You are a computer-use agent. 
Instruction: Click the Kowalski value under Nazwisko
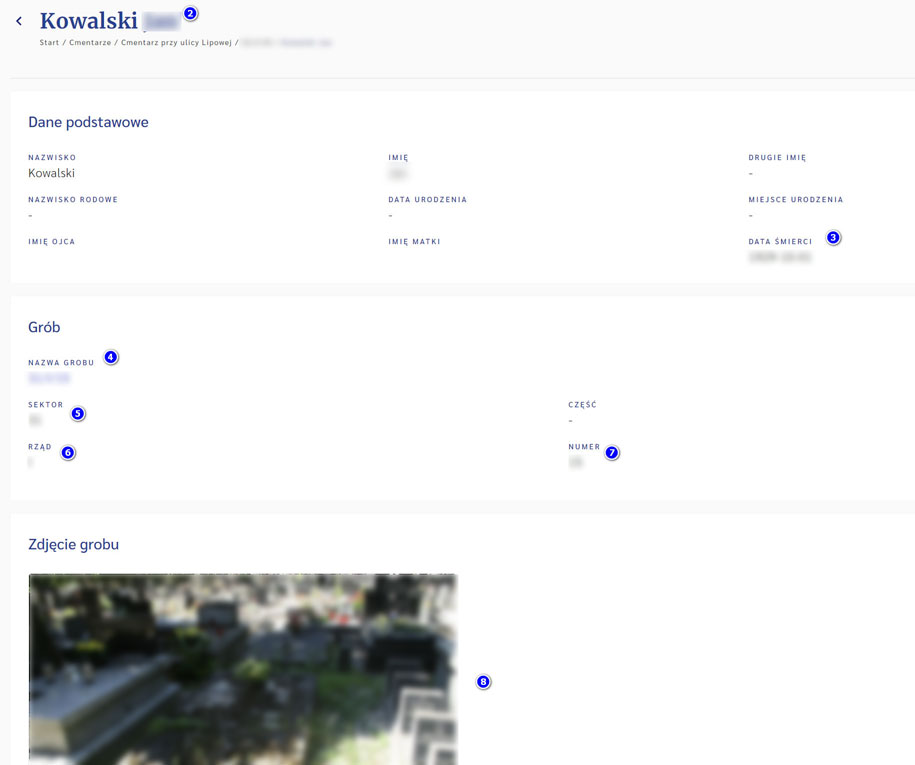pyautogui.click(x=51, y=173)
